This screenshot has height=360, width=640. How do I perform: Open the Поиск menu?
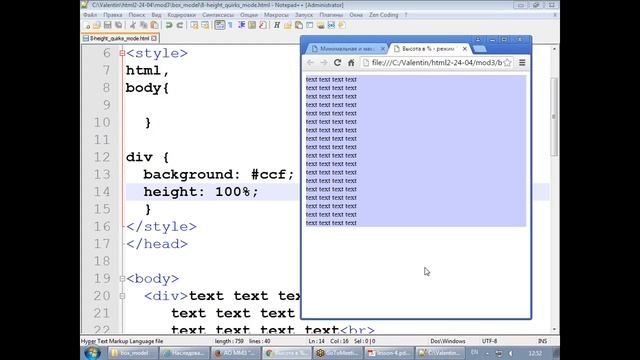(137, 15)
